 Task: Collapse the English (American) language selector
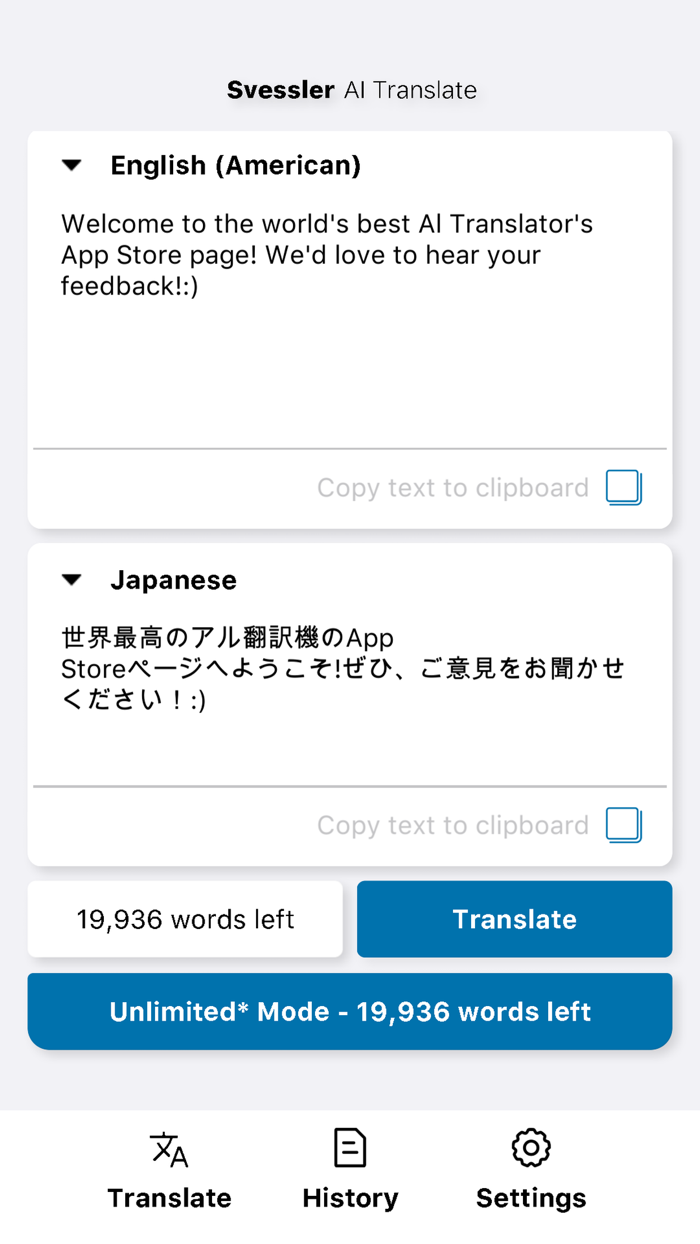[72, 165]
